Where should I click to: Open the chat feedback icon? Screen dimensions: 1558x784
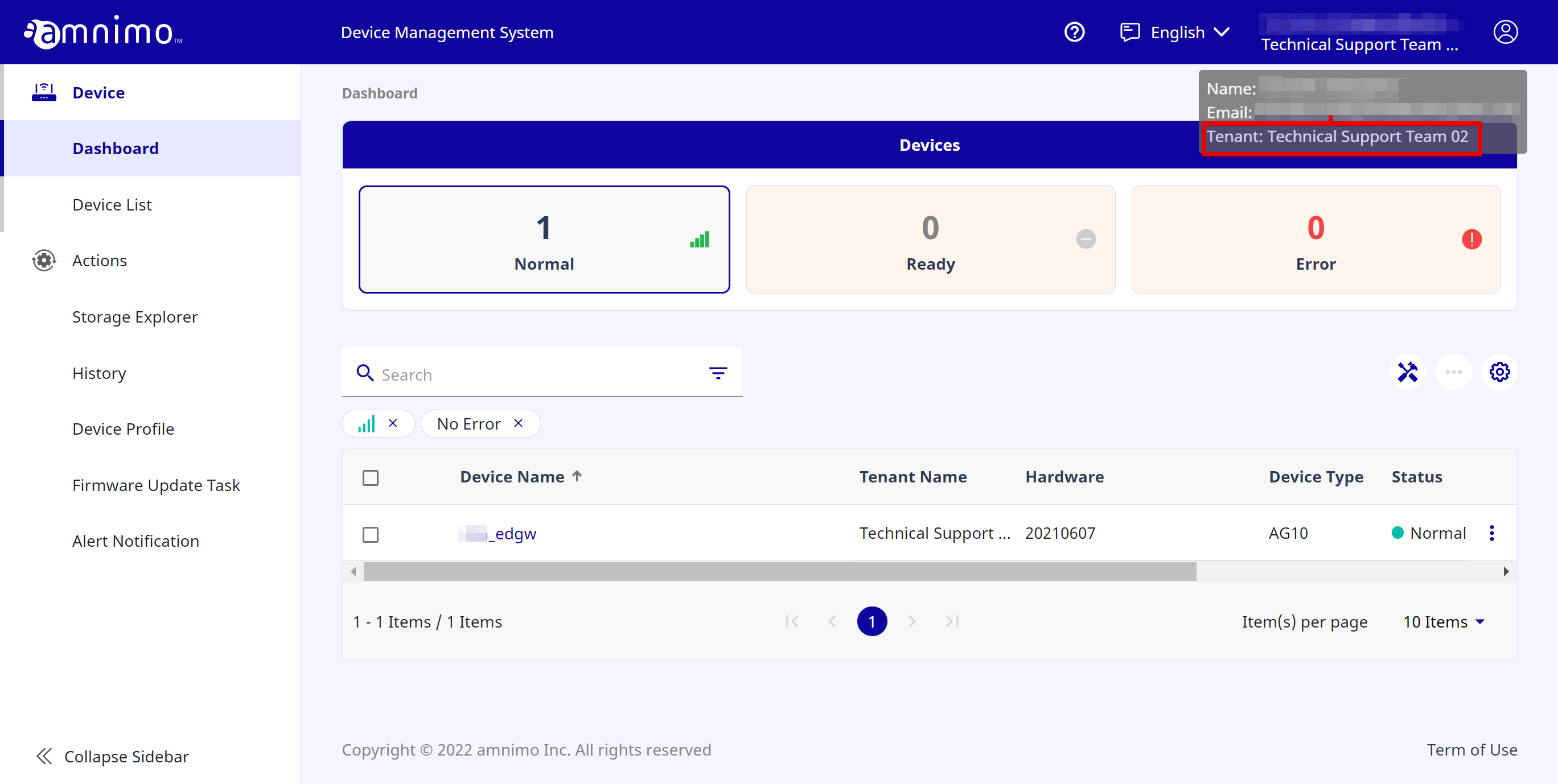pyautogui.click(x=1130, y=32)
